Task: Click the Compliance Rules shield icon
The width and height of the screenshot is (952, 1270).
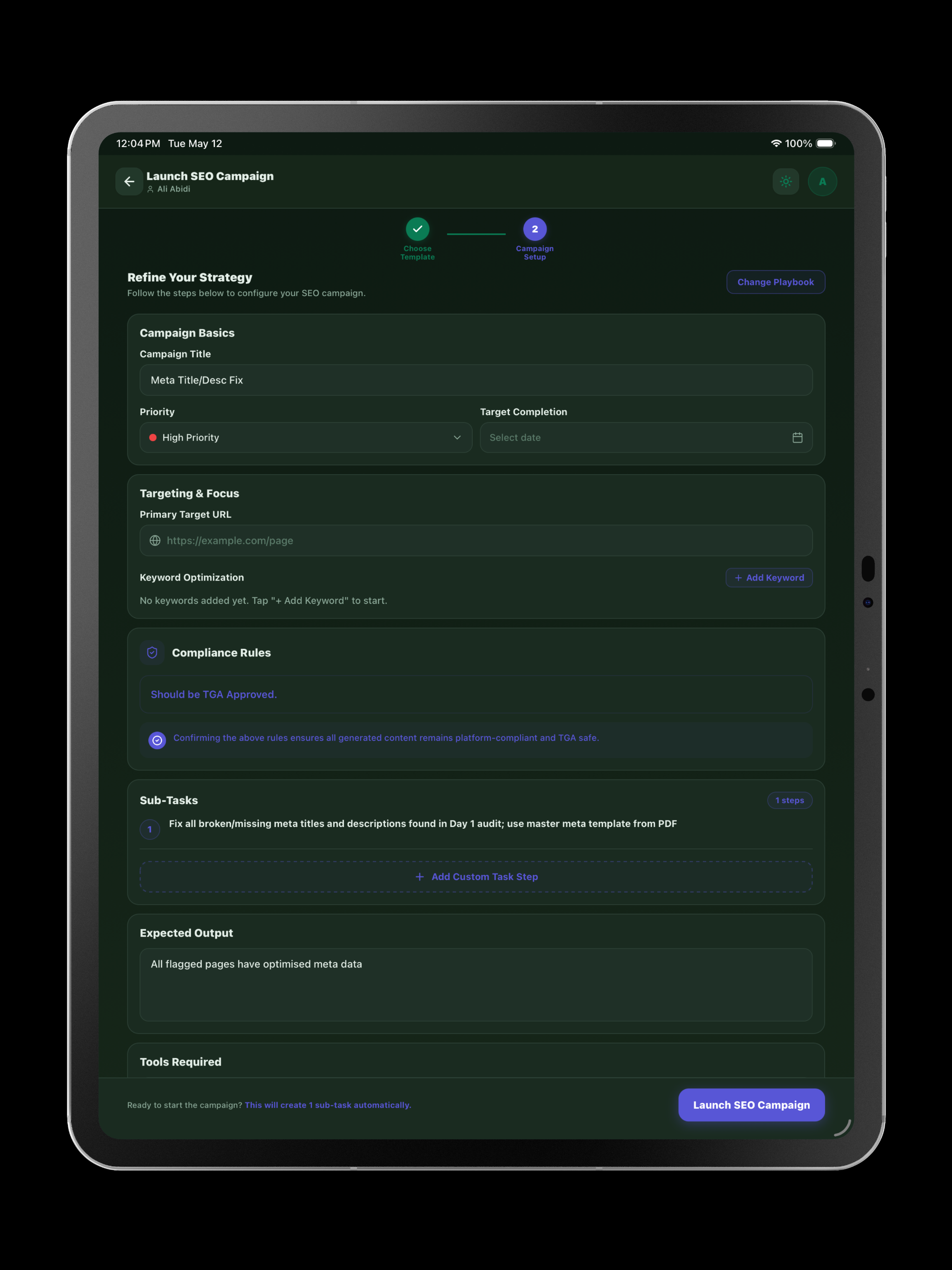Action: 152,653
